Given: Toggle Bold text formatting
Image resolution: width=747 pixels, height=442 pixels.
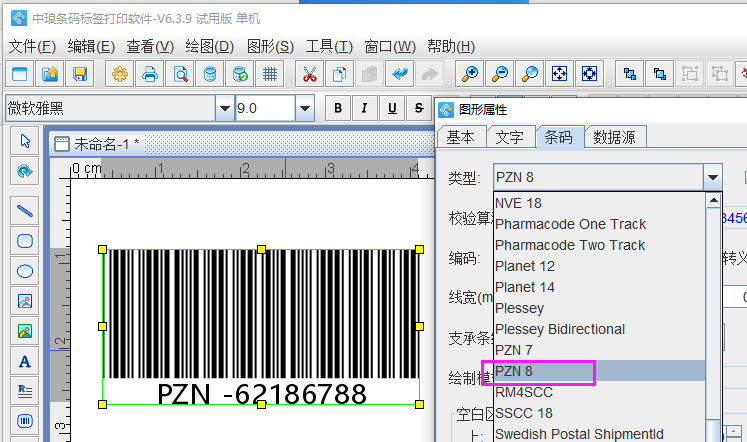Looking at the screenshot, I should pos(339,108).
